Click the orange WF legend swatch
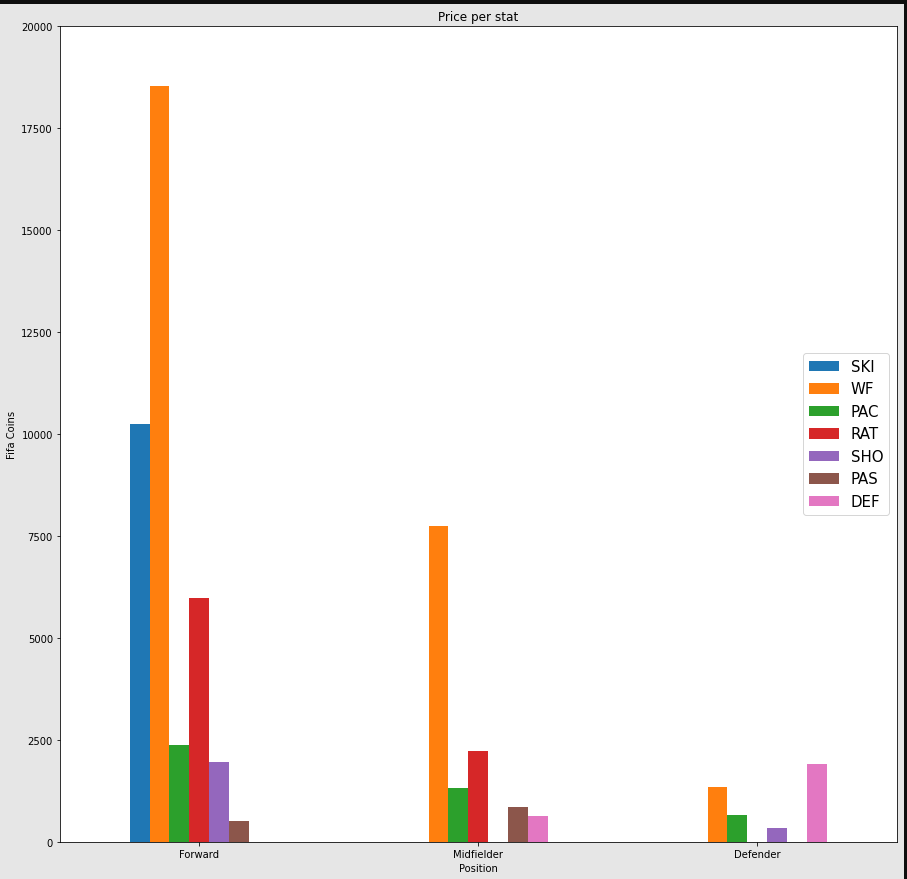The image size is (907, 879). point(824,389)
